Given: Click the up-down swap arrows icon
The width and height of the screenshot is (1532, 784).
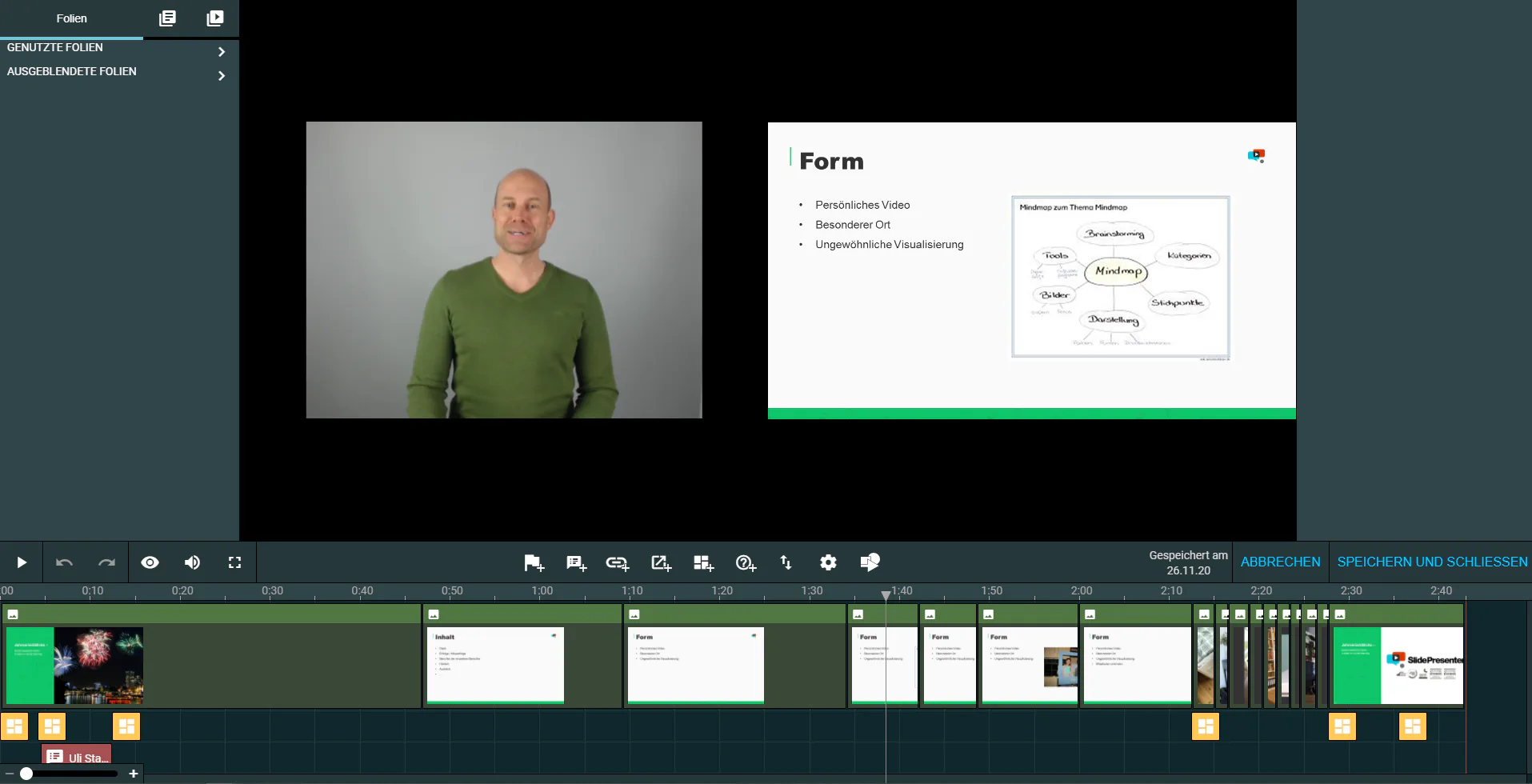Looking at the screenshot, I should click(786, 562).
